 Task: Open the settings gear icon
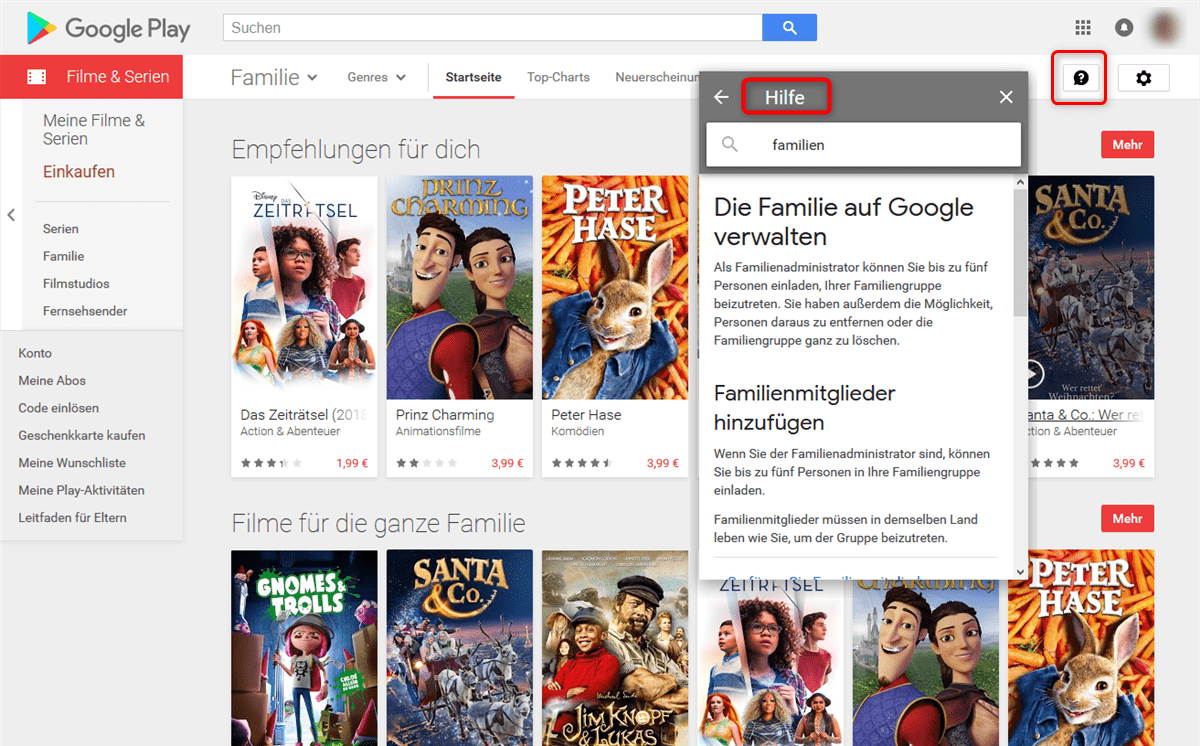[x=1144, y=78]
